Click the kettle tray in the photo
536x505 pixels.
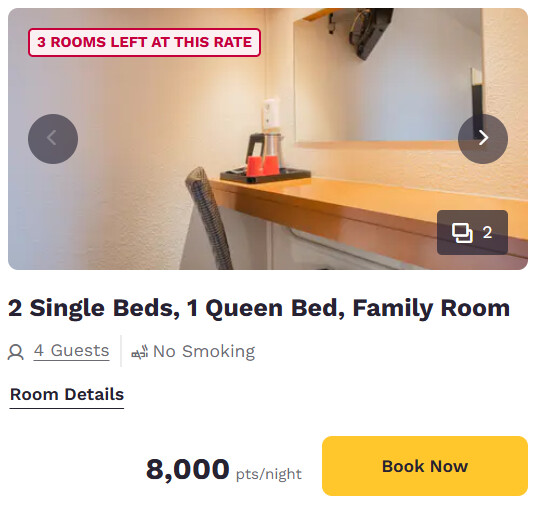265,176
